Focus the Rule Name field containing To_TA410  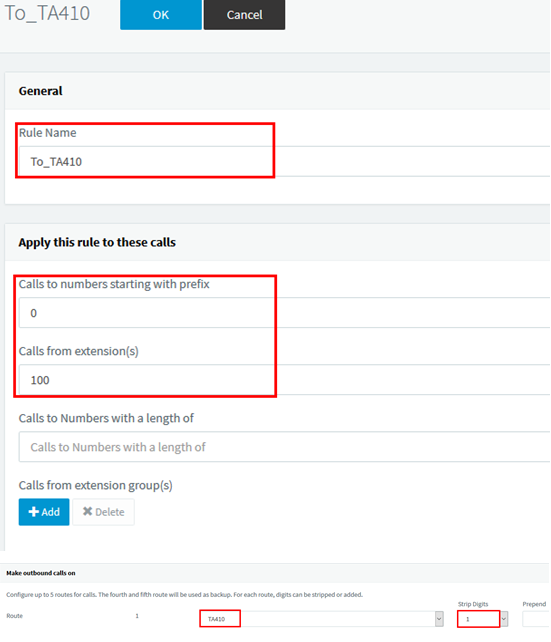[x=284, y=161]
